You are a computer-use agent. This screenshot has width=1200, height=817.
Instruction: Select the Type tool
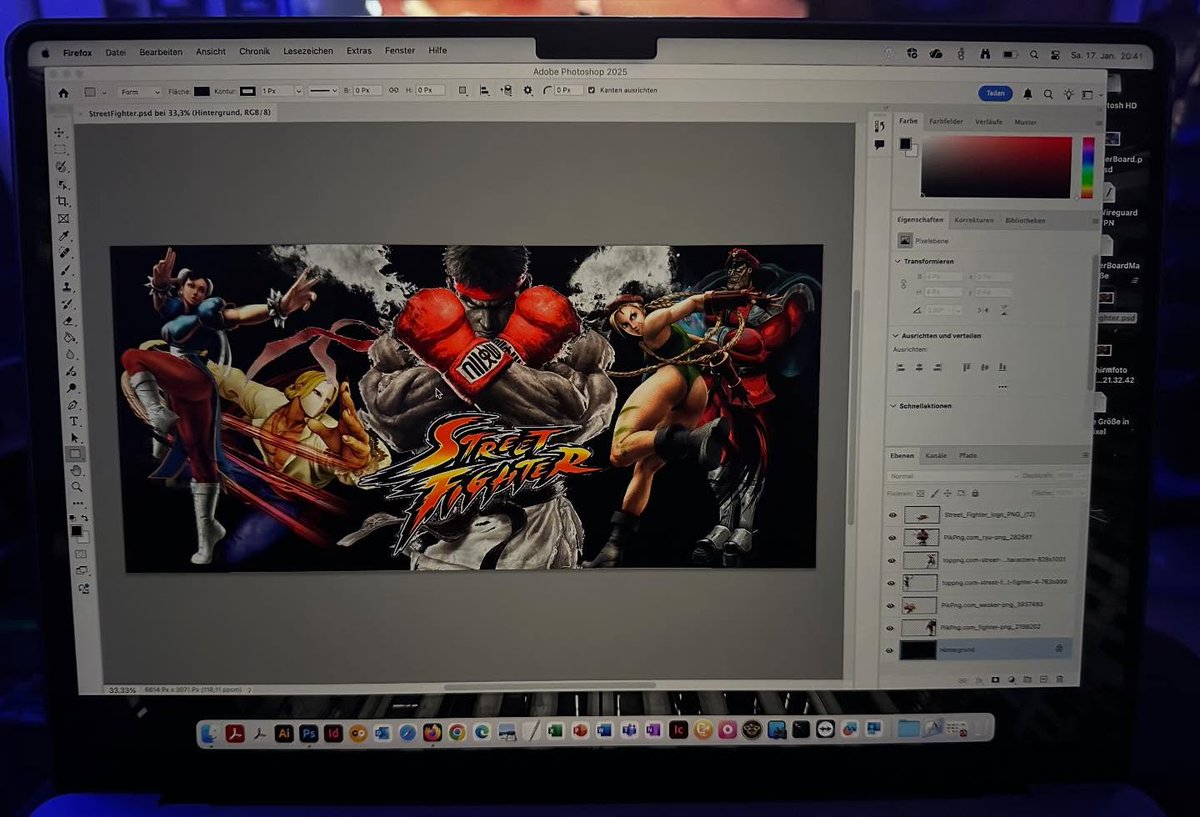click(x=73, y=421)
